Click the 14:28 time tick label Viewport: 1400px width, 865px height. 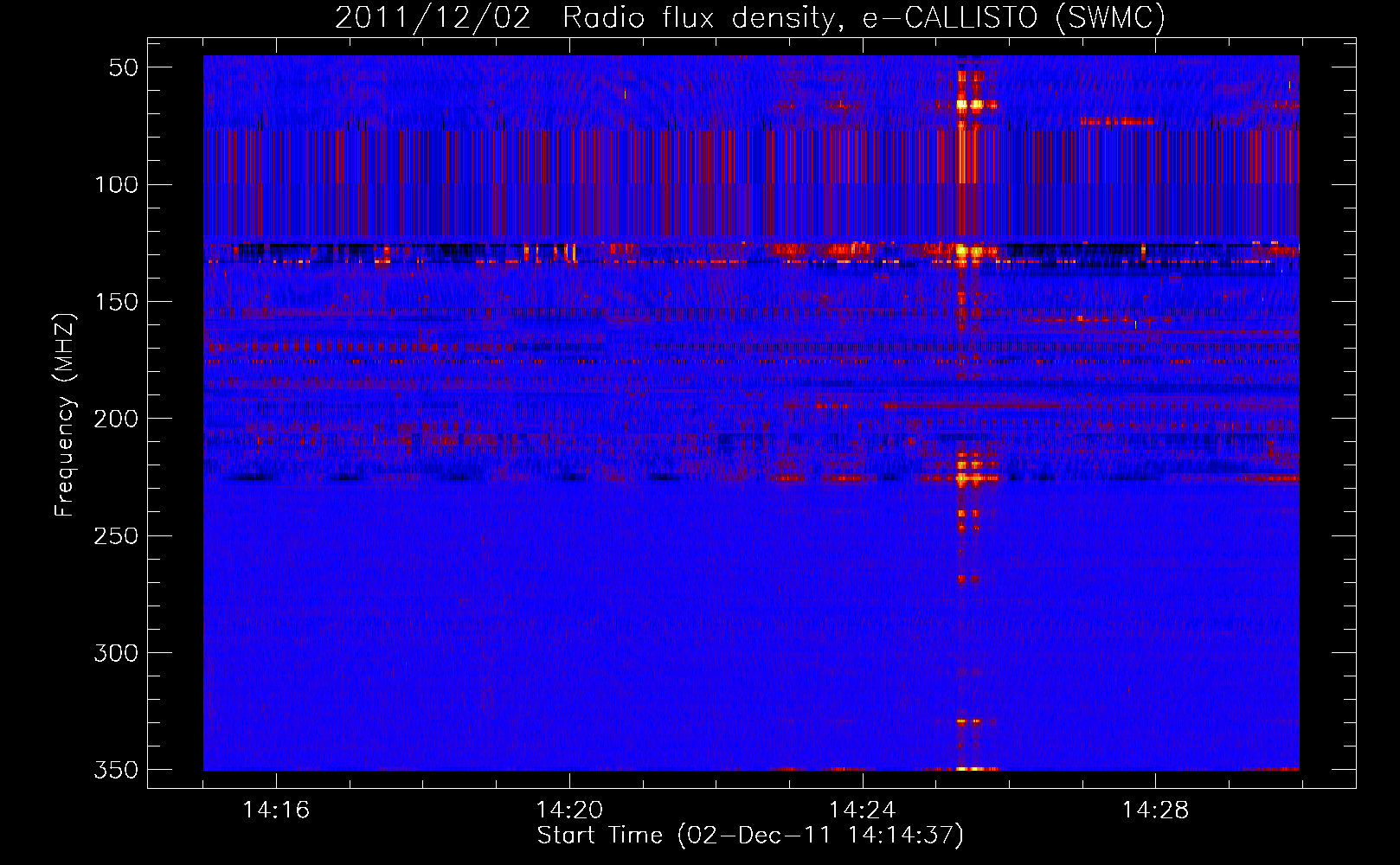pyautogui.click(x=1155, y=811)
